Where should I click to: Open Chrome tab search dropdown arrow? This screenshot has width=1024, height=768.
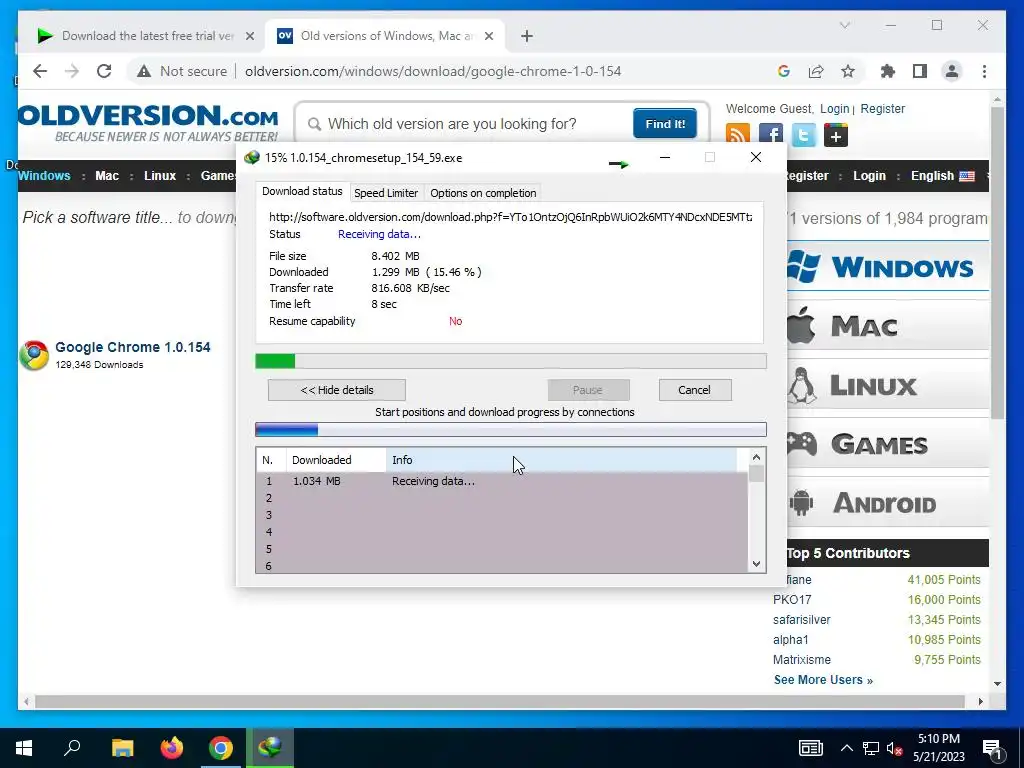tap(844, 25)
